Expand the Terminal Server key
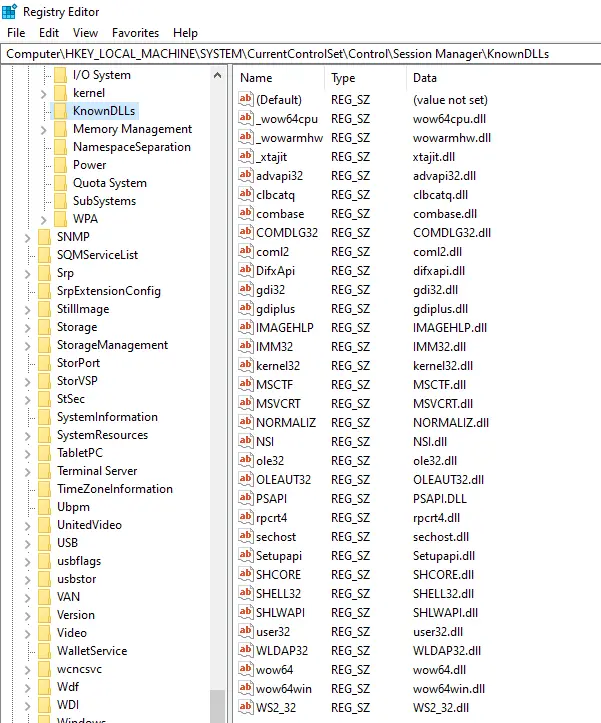The width and height of the screenshot is (601, 723). tap(27, 472)
